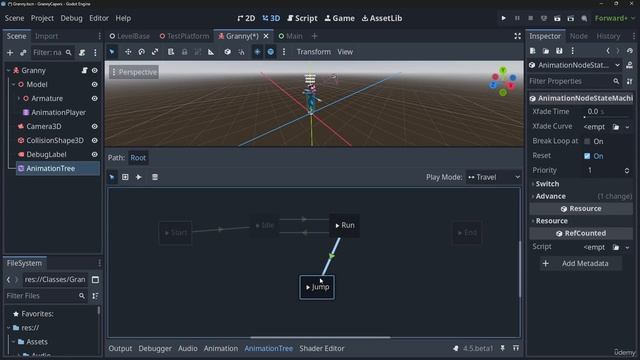Open the Play Mode Travel dropdown
The image size is (640, 360).
[493, 177]
